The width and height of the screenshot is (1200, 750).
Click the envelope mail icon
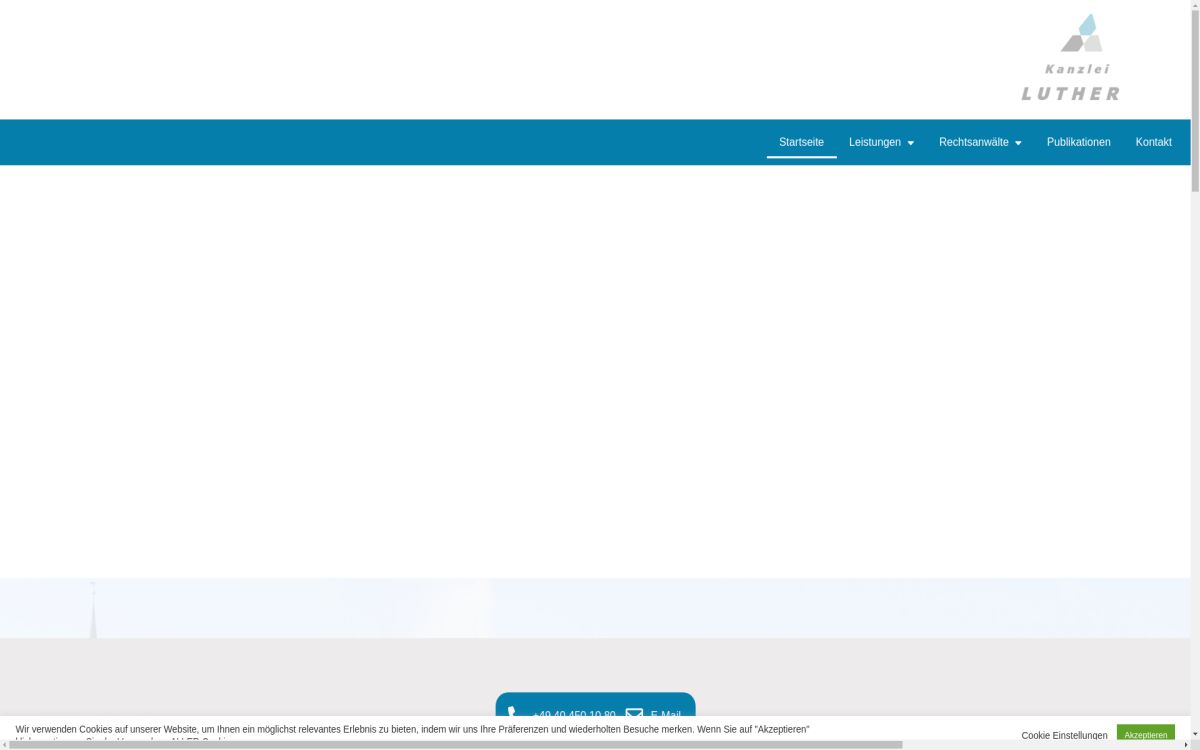click(634, 714)
